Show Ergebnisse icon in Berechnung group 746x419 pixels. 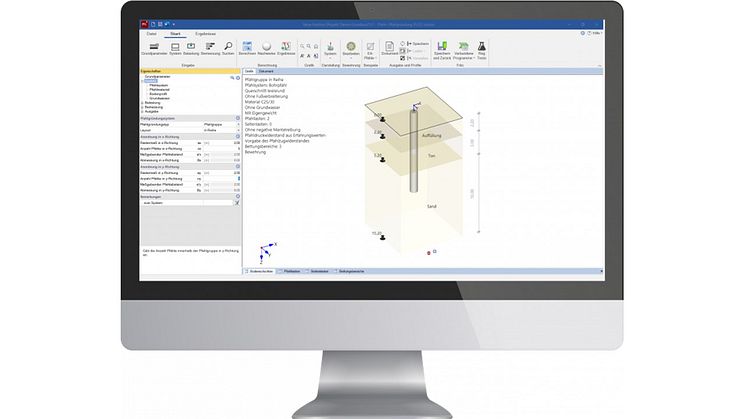pyautogui.click(x=287, y=47)
